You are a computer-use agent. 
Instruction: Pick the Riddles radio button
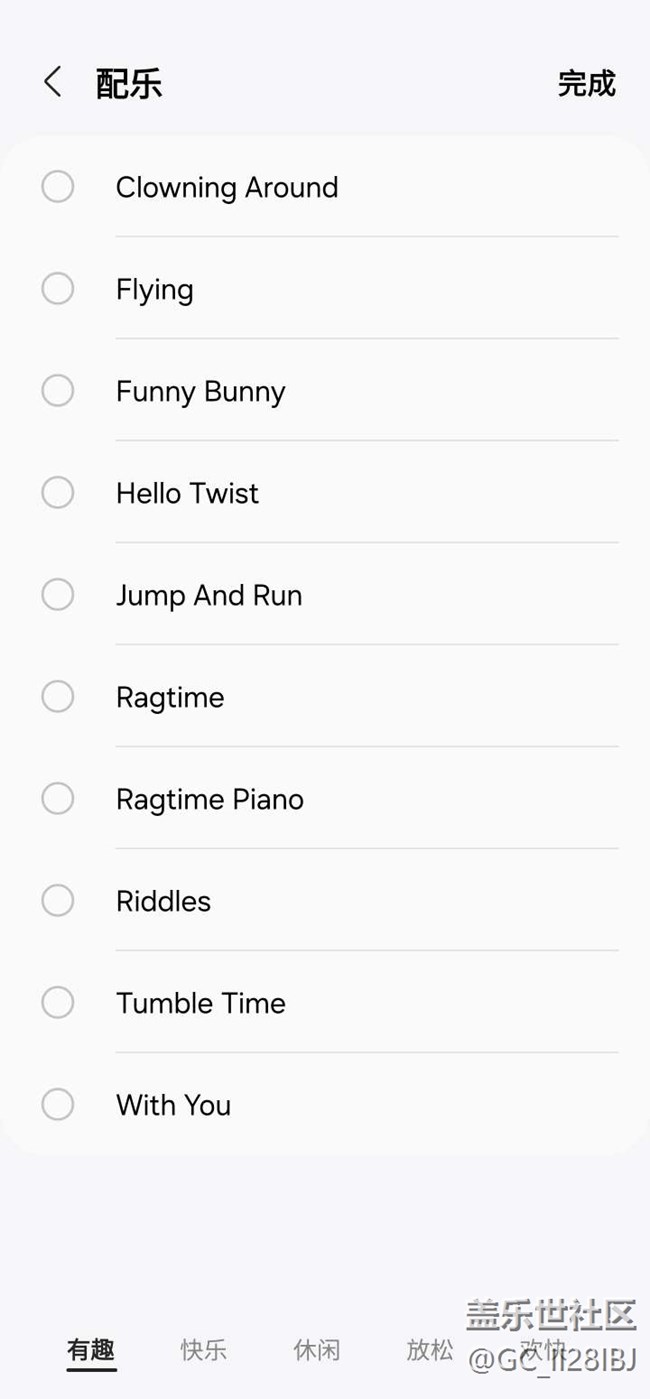coord(58,901)
